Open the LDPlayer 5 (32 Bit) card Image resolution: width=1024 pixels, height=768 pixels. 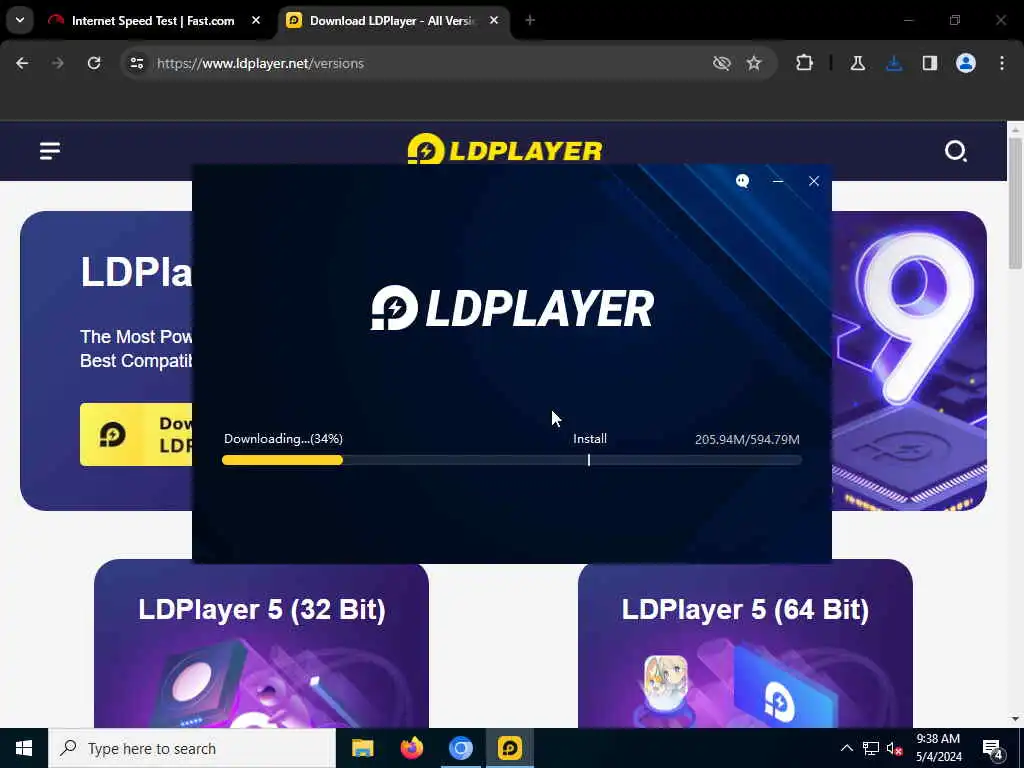[x=261, y=645]
